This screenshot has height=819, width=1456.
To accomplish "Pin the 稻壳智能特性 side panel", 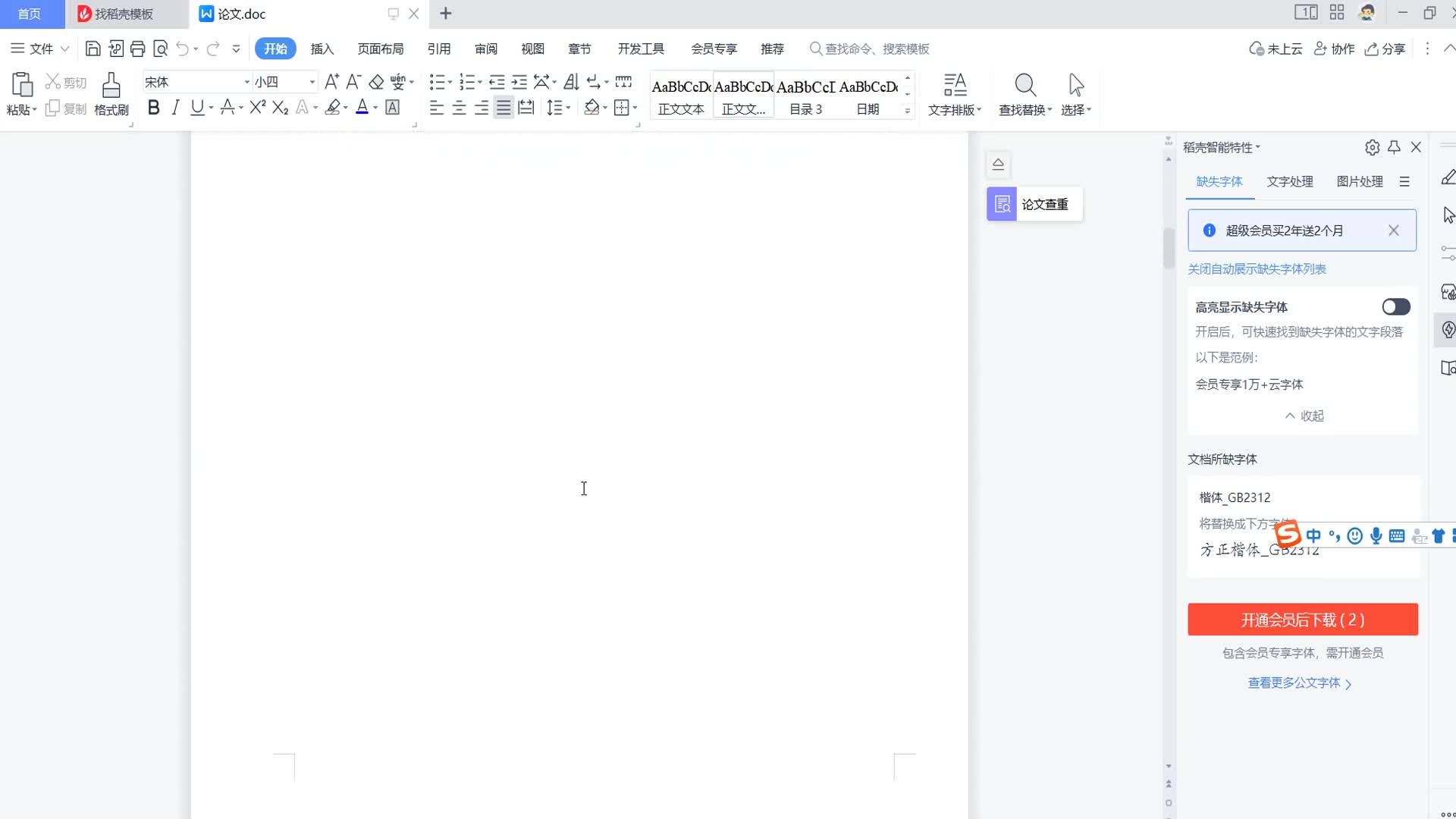I will coord(1394,148).
